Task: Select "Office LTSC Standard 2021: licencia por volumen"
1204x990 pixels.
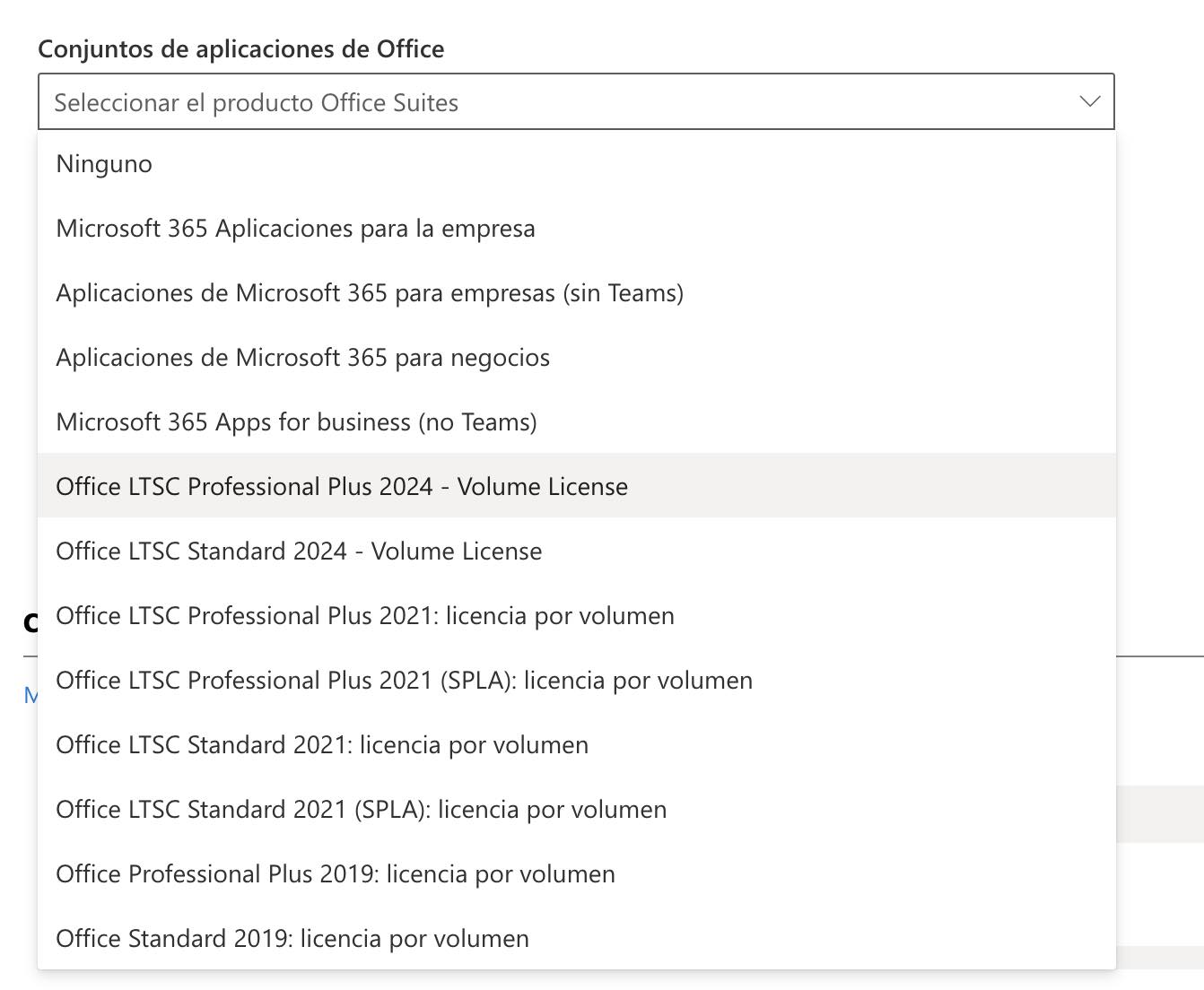Action: [322, 744]
